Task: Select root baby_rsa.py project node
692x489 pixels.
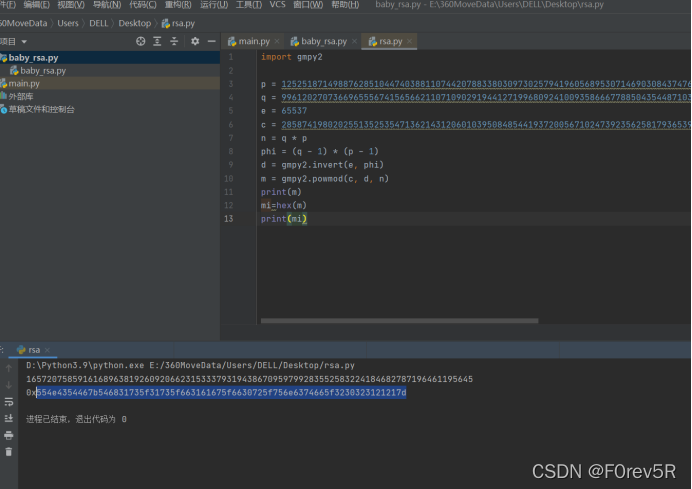Action: coord(110,58)
